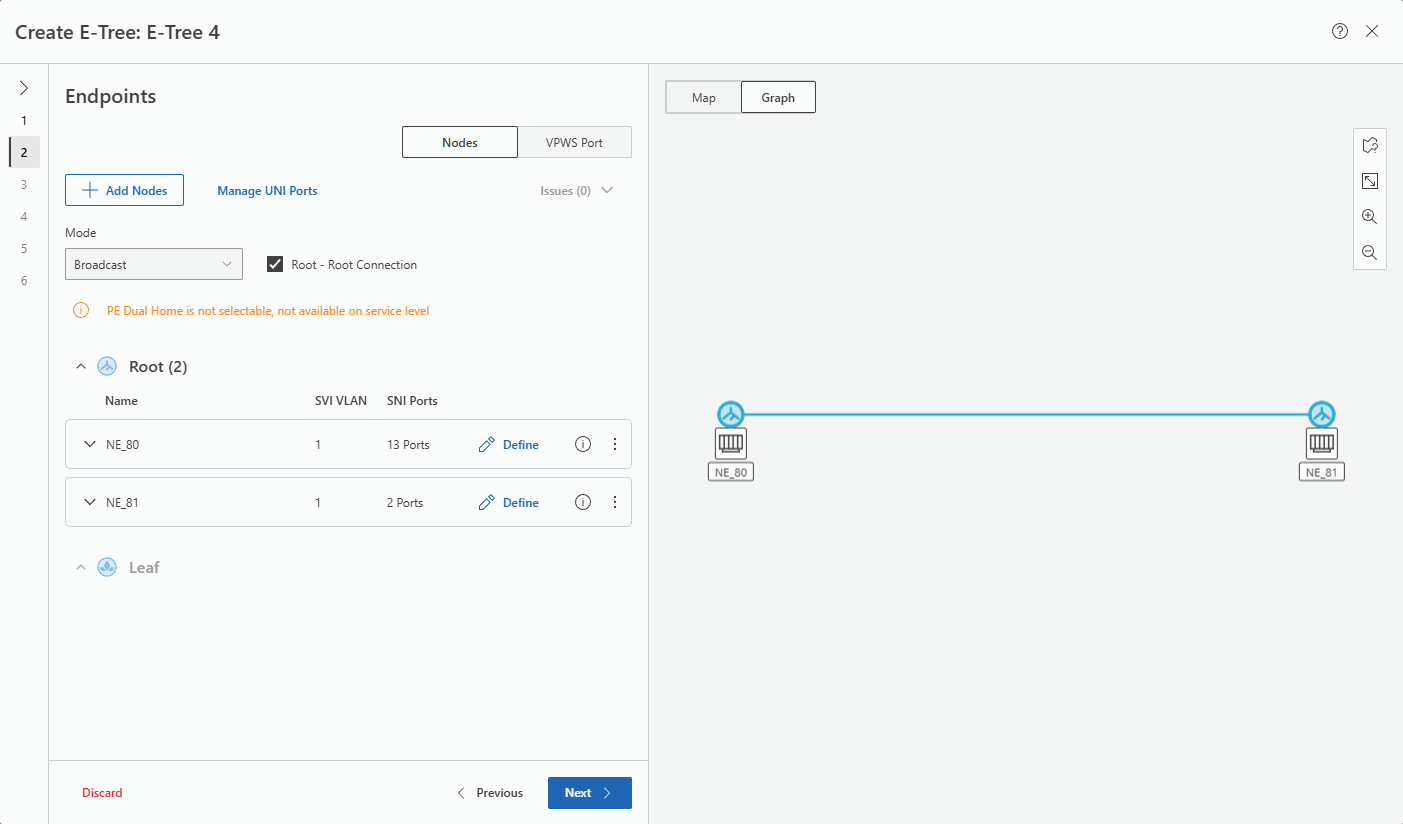Screen dimensions: 1403x824
Task: Expand the NE_80 row chevron
Action: point(90,445)
